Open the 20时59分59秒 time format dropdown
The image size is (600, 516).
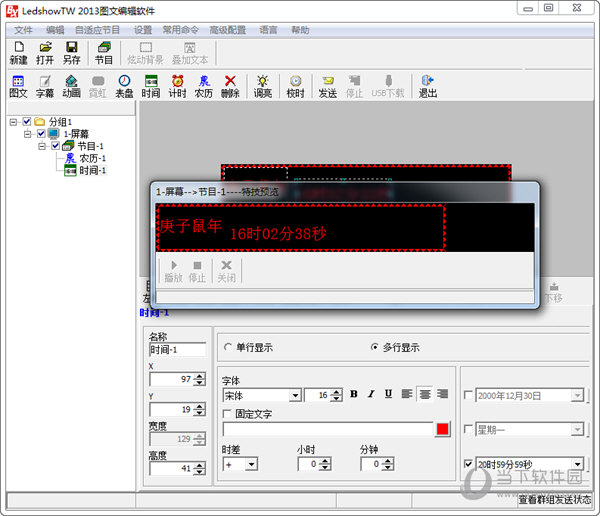577,464
